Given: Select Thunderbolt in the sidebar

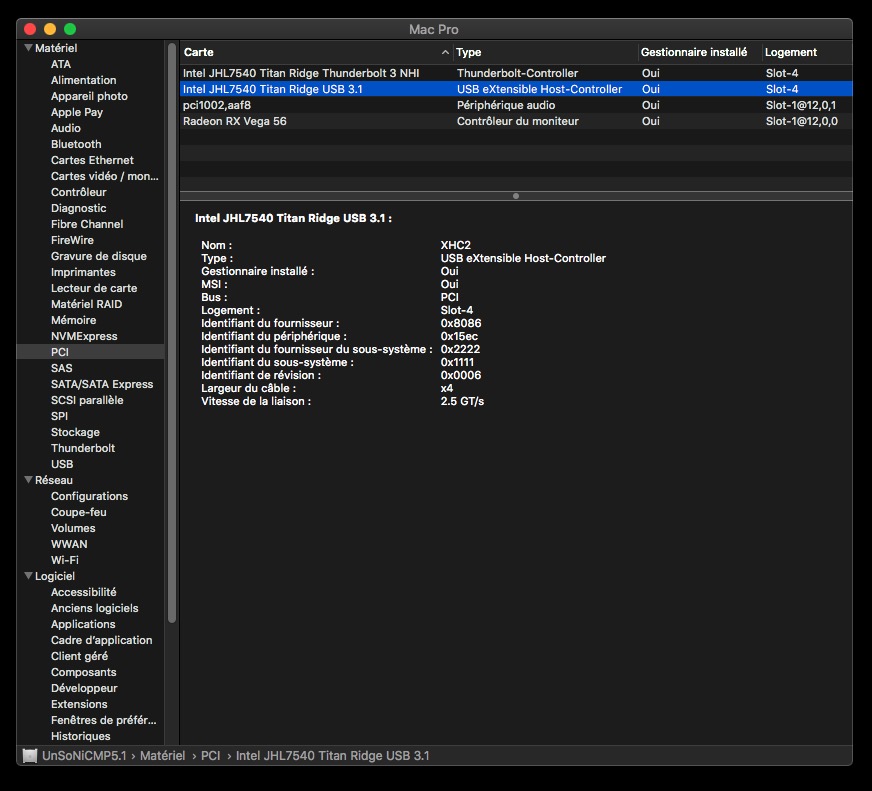Looking at the screenshot, I should click(x=83, y=448).
